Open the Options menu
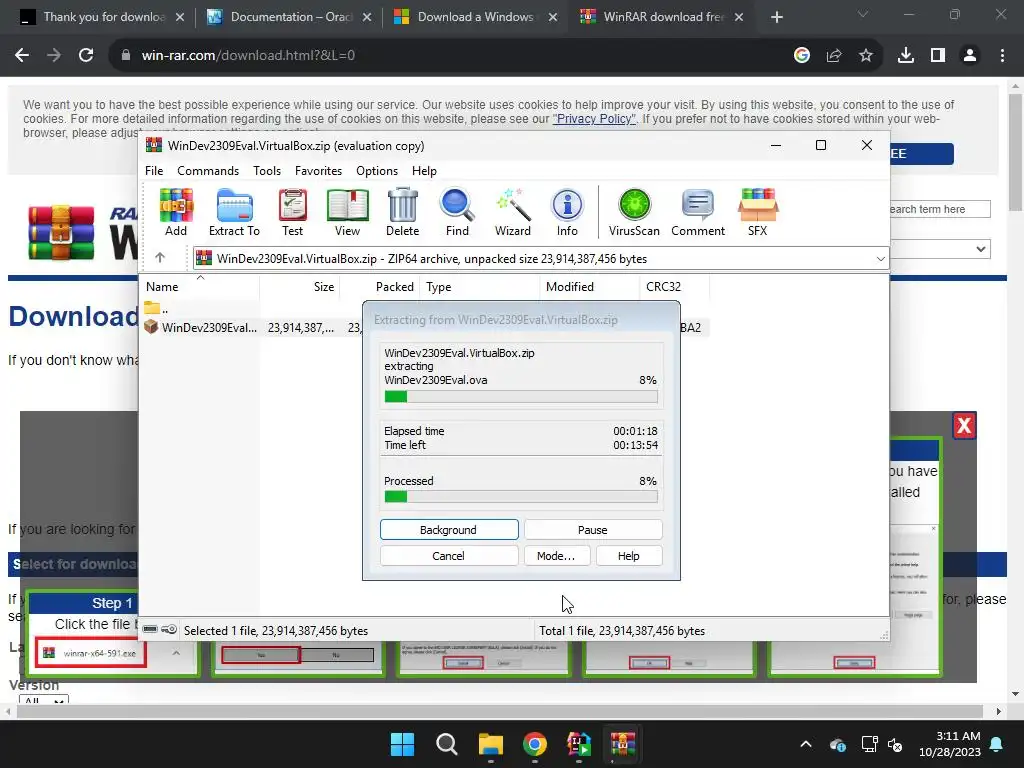The image size is (1024, 768). click(377, 170)
